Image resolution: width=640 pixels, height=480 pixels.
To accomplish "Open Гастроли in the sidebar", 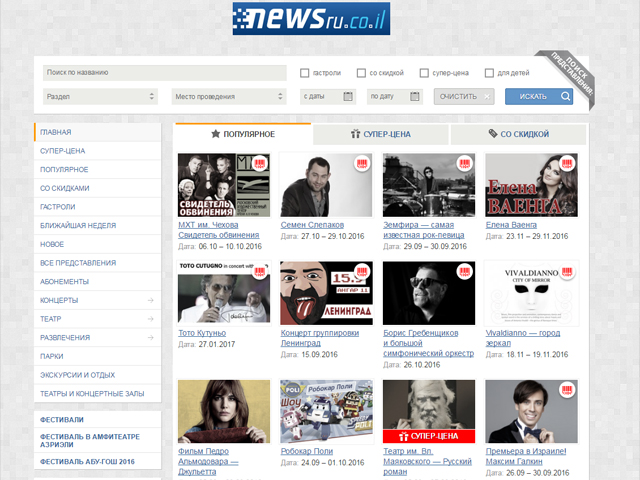I will (98, 207).
